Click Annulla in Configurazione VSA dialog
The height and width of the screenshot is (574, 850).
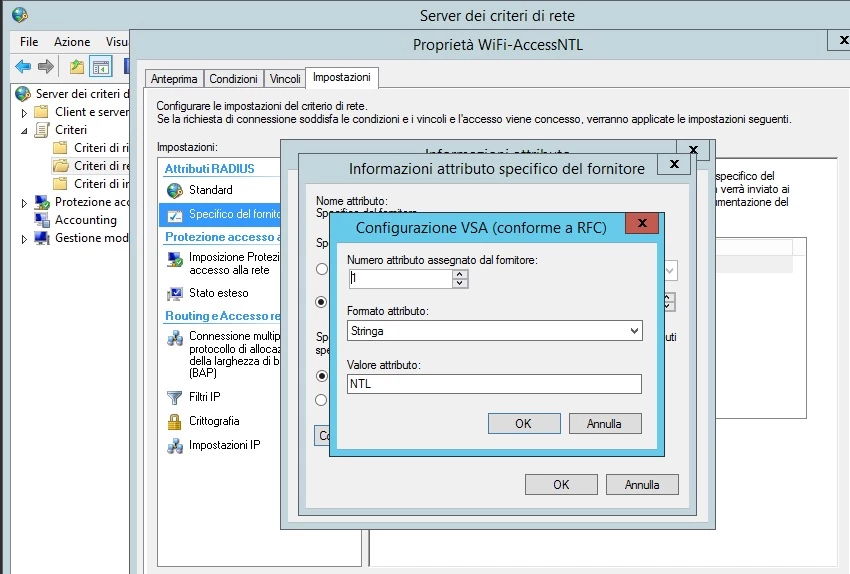click(605, 424)
